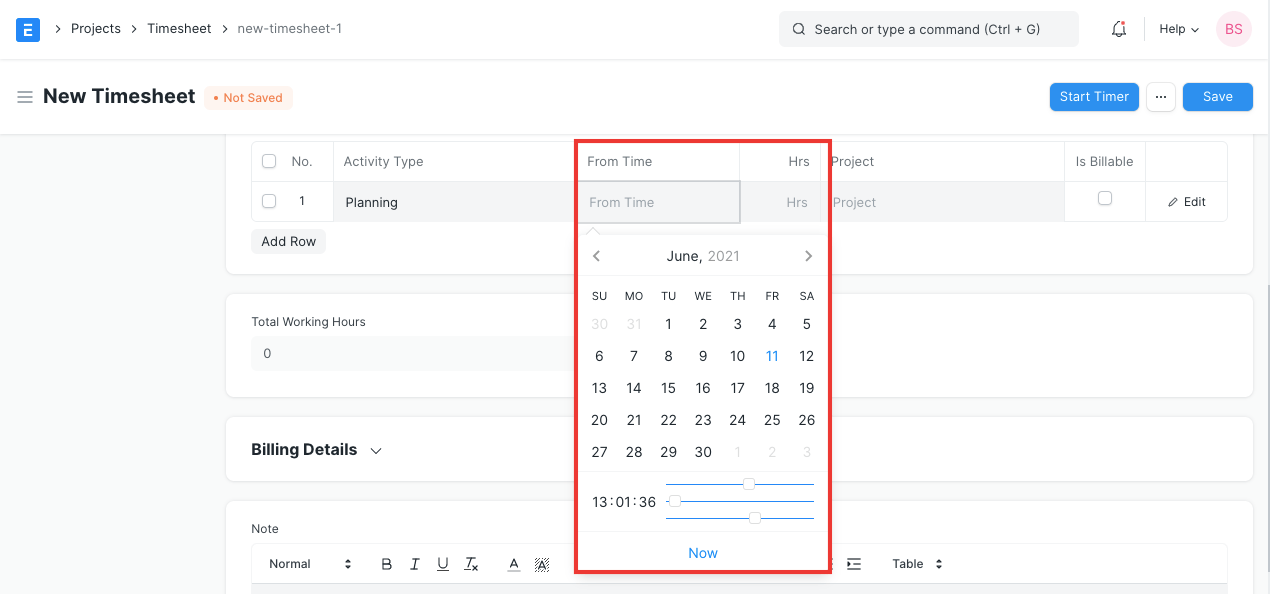The width and height of the screenshot is (1270, 594).
Task: Toggle bold formatting in the Note editor
Action: [x=387, y=563]
